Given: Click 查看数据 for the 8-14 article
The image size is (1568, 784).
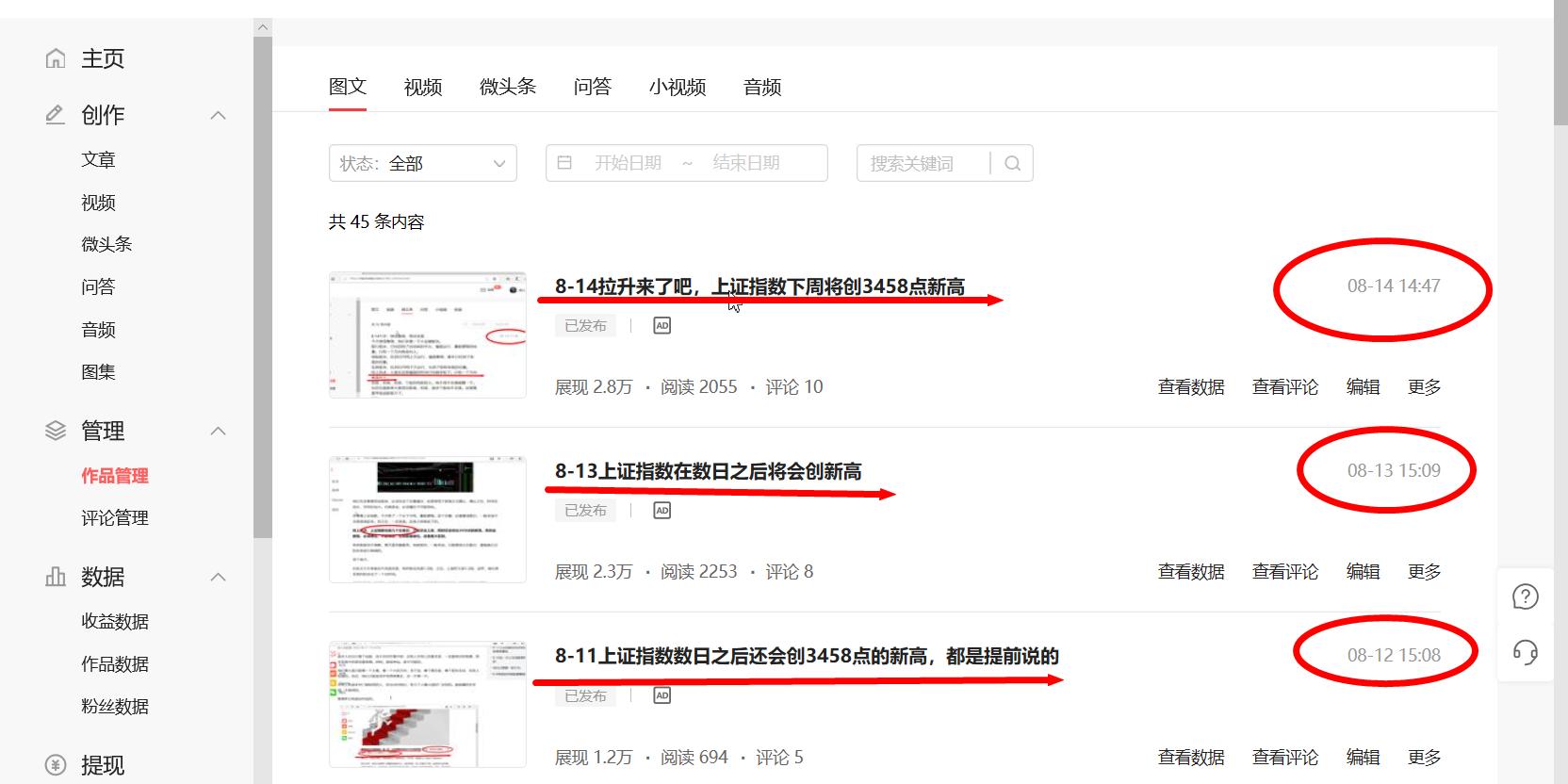Looking at the screenshot, I should [1191, 387].
